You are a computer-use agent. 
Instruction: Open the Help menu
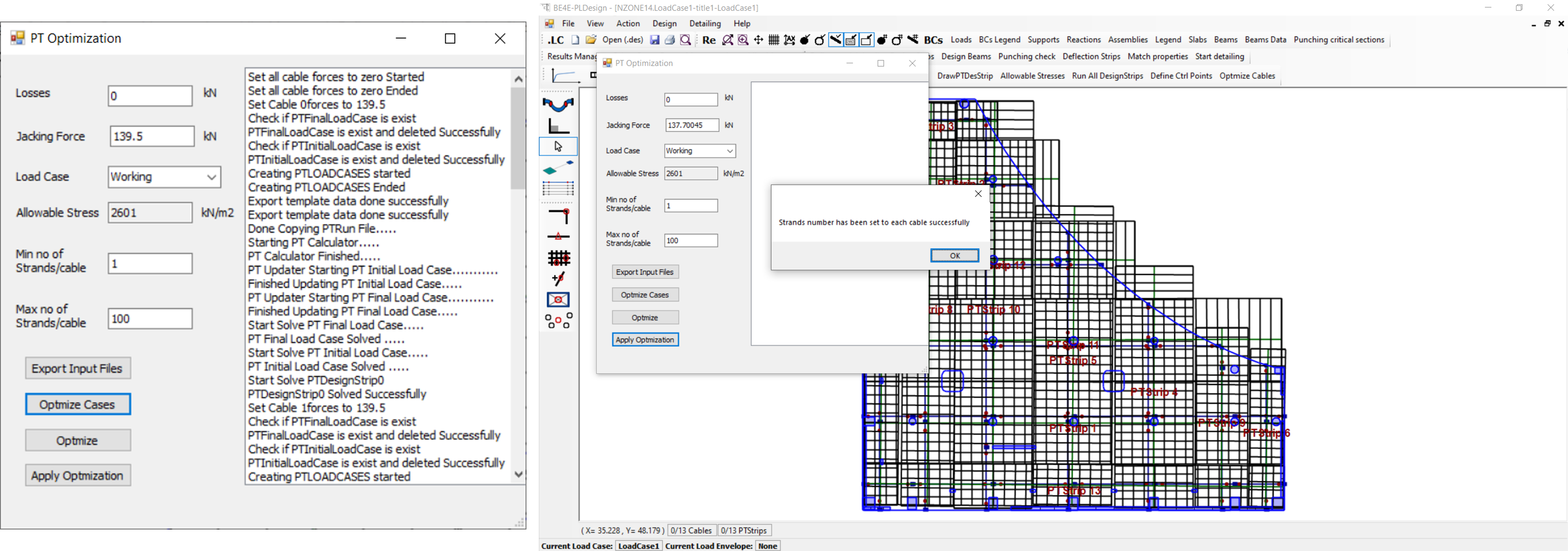coord(742,24)
